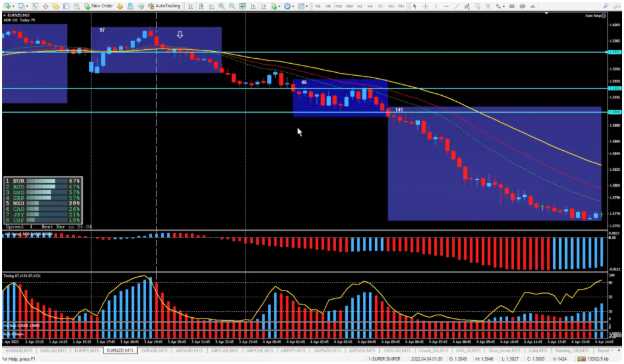Image resolution: width=624 pixels, height=364 pixels.
Task: Click the 1-SUPER SNIPER profile status
Action: coord(384,359)
